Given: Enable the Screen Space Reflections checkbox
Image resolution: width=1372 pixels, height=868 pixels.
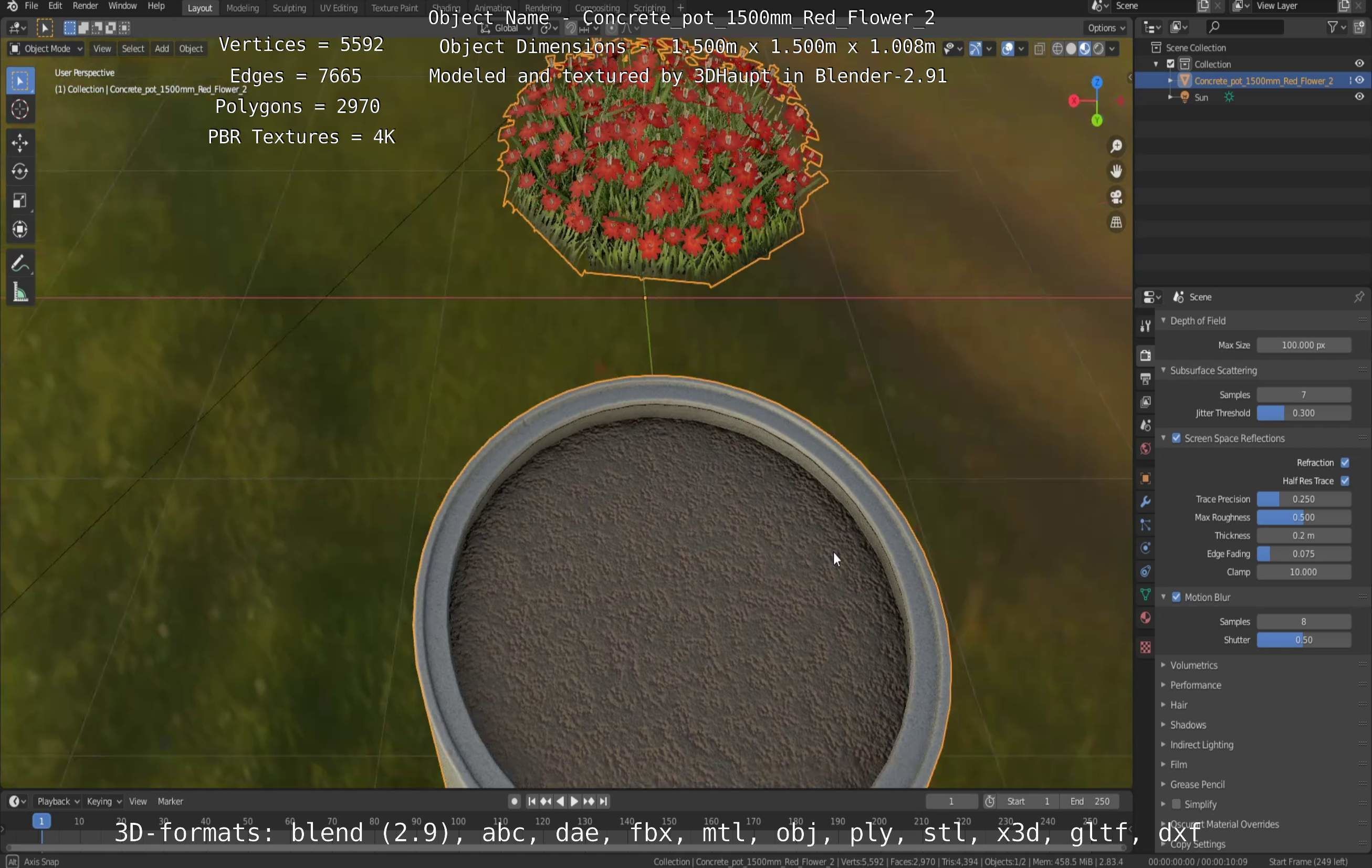Looking at the screenshot, I should [x=1176, y=438].
